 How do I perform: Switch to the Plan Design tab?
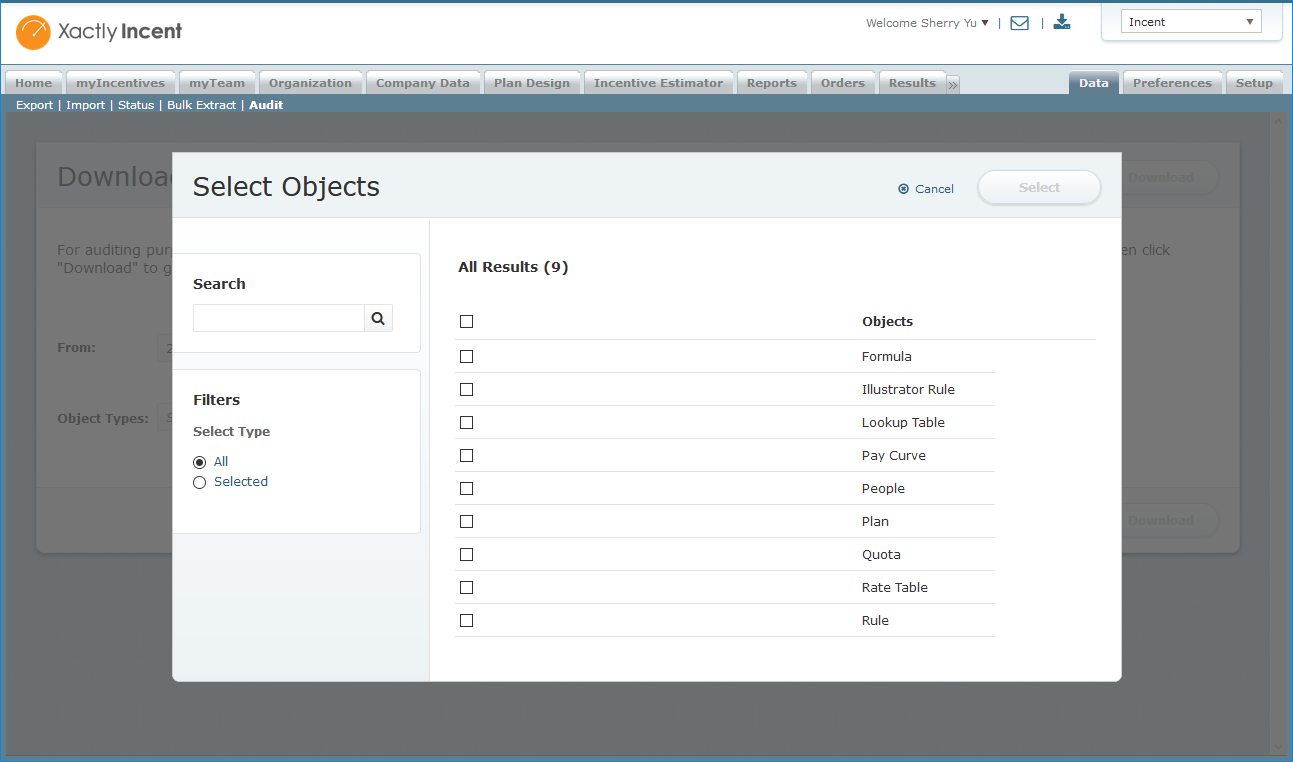point(531,83)
